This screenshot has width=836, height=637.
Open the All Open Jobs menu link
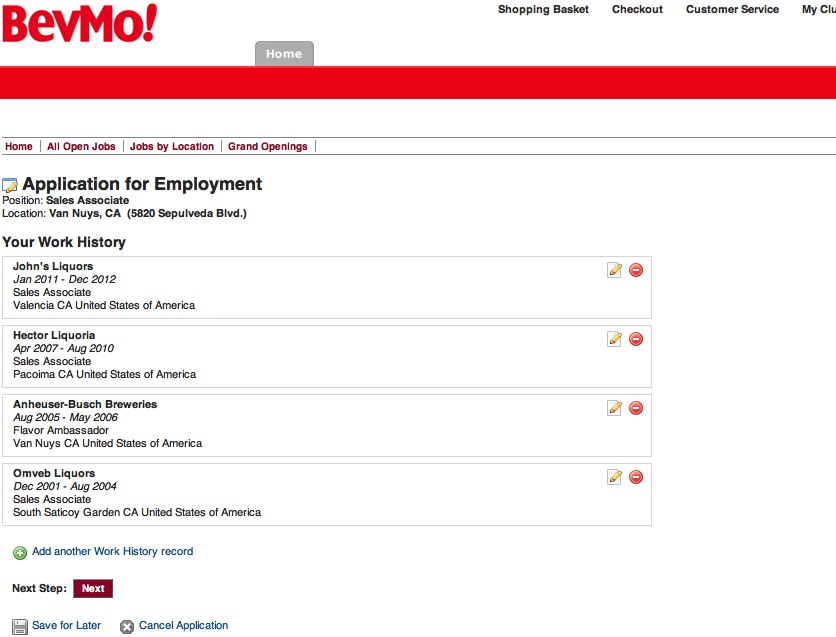click(x=80, y=146)
